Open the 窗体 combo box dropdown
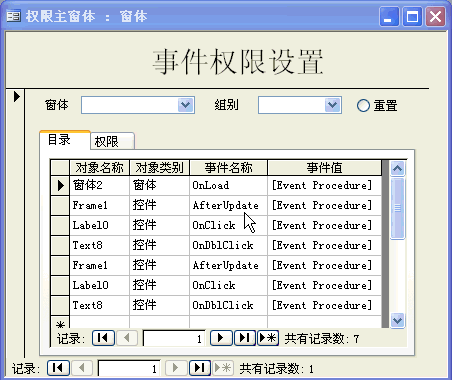The height and width of the screenshot is (380, 452). [185, 105]
